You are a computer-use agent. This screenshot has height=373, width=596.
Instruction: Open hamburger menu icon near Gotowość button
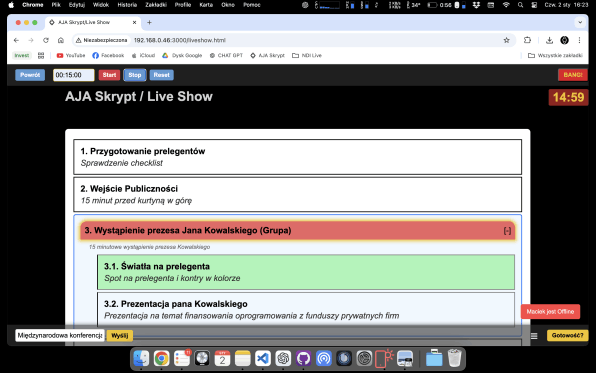pos(534,336)
